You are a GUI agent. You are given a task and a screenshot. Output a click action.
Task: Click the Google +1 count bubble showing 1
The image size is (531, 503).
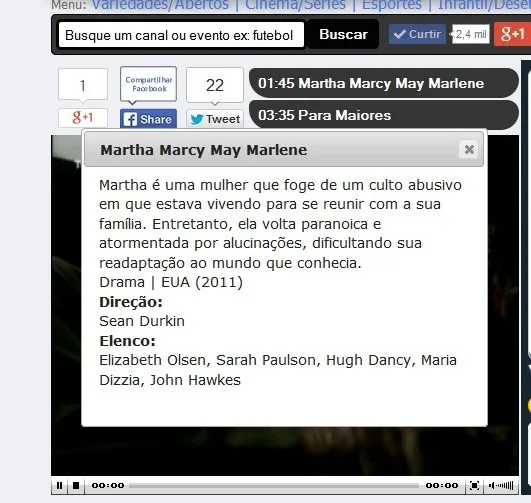click(83, 85)
